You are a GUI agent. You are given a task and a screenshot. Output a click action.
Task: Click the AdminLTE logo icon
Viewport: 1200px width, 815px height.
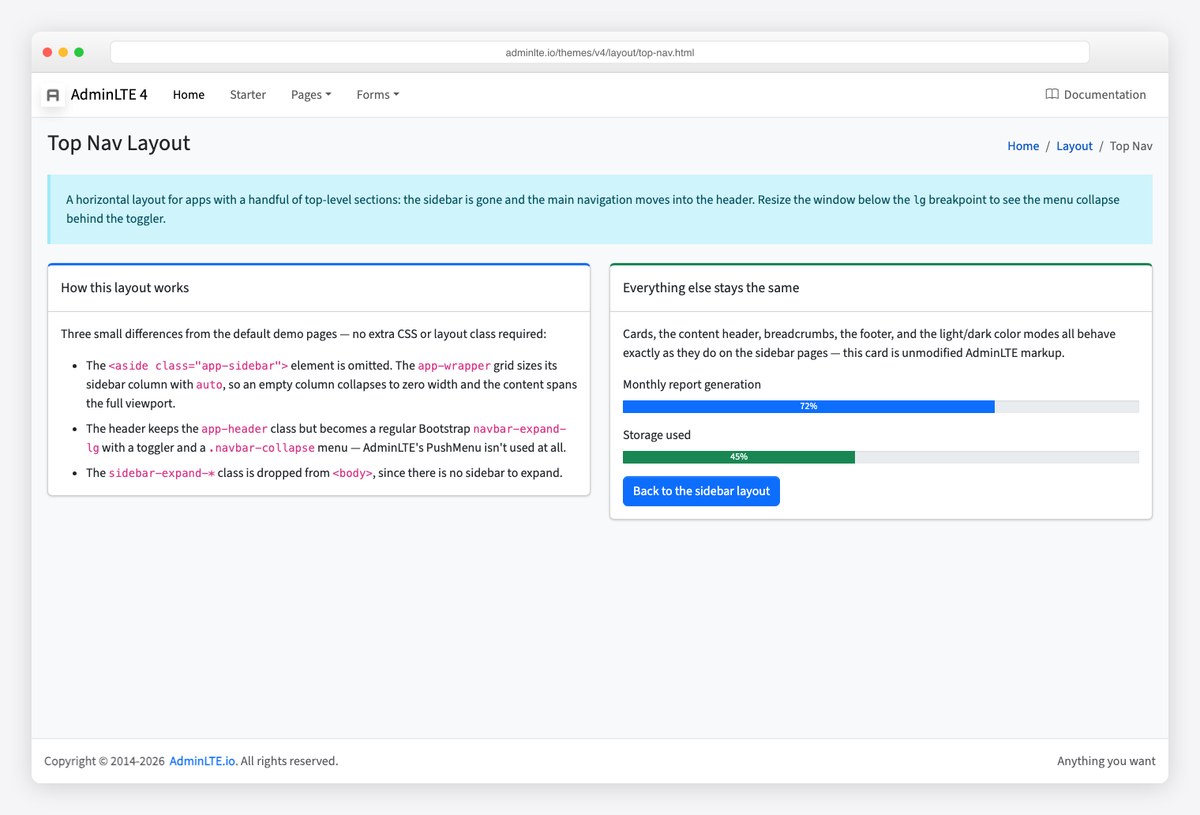[53, 95]
